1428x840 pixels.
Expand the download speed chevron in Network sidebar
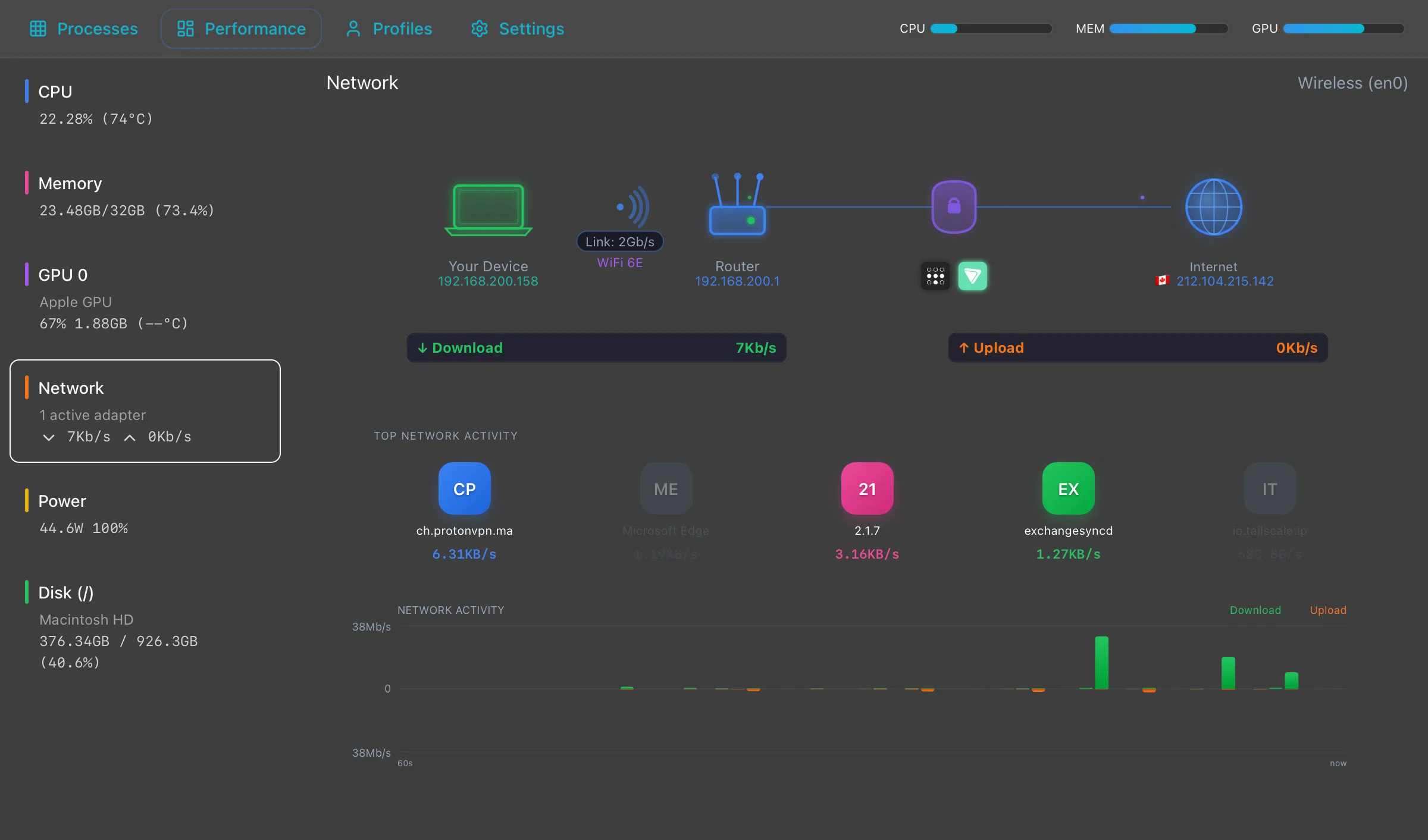[x=49, y=437]
